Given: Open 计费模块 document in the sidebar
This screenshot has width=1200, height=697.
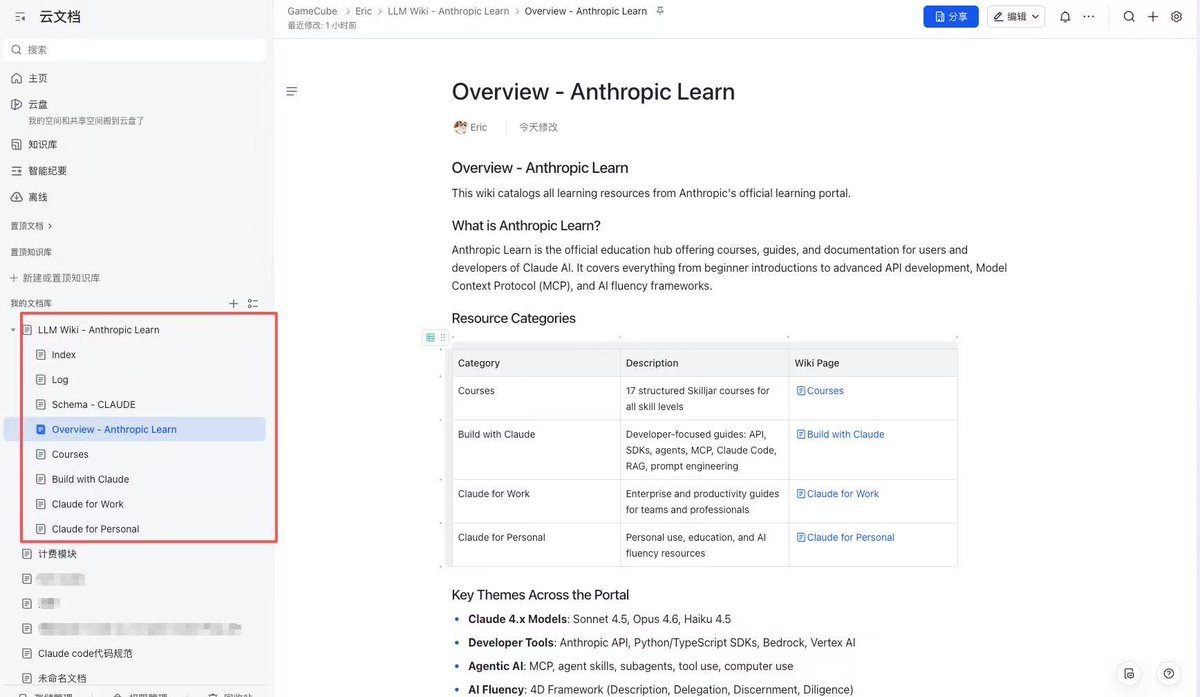Looking at the screenshot, I should tap(57, 554).
